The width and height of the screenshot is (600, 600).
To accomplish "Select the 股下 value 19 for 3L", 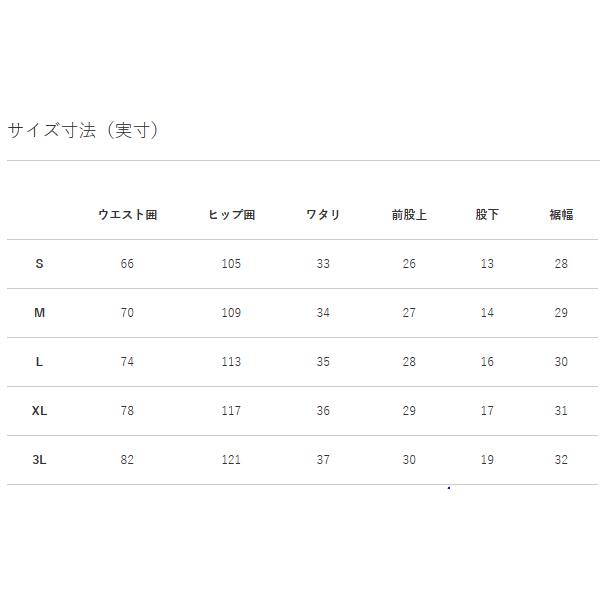I will 487,460.
